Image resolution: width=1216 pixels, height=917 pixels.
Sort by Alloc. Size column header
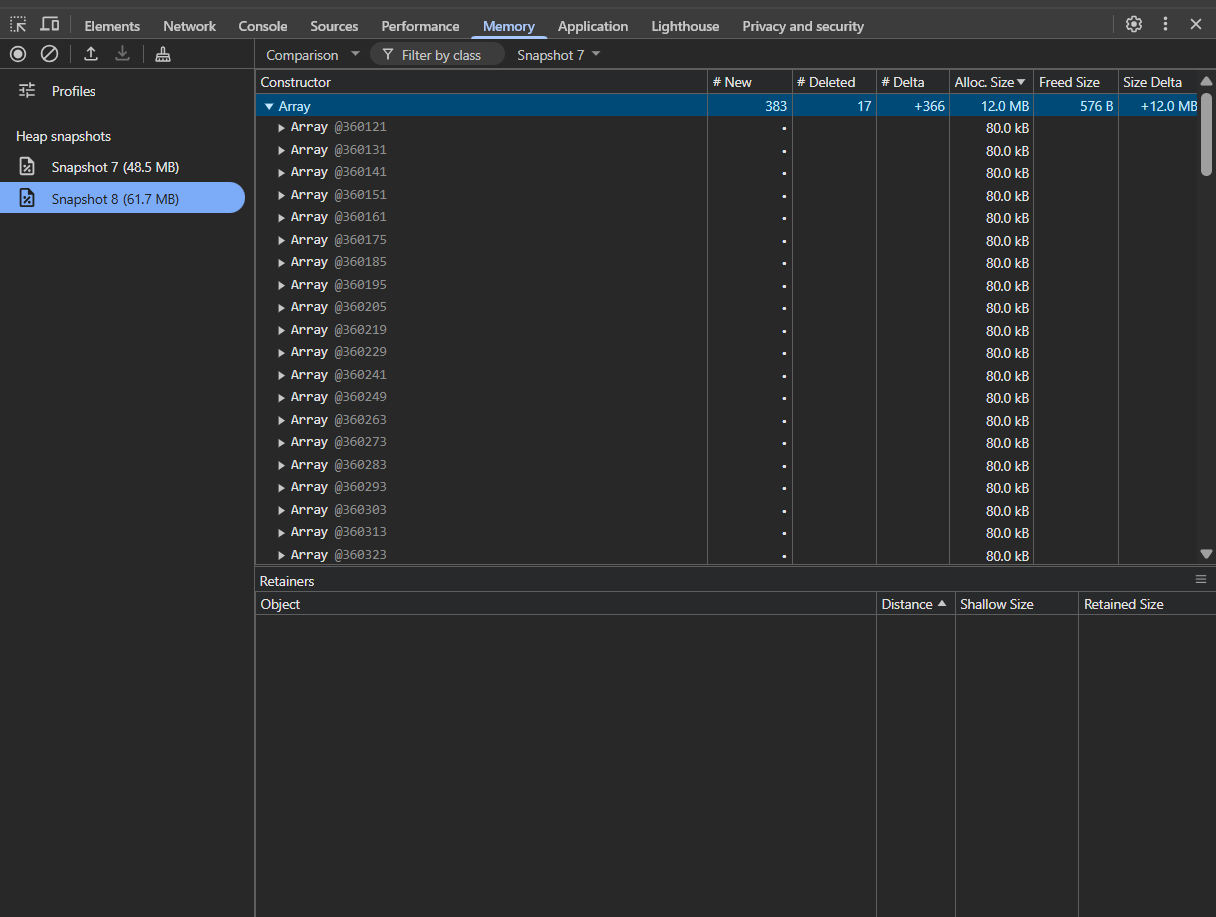[x=991, y=82]
